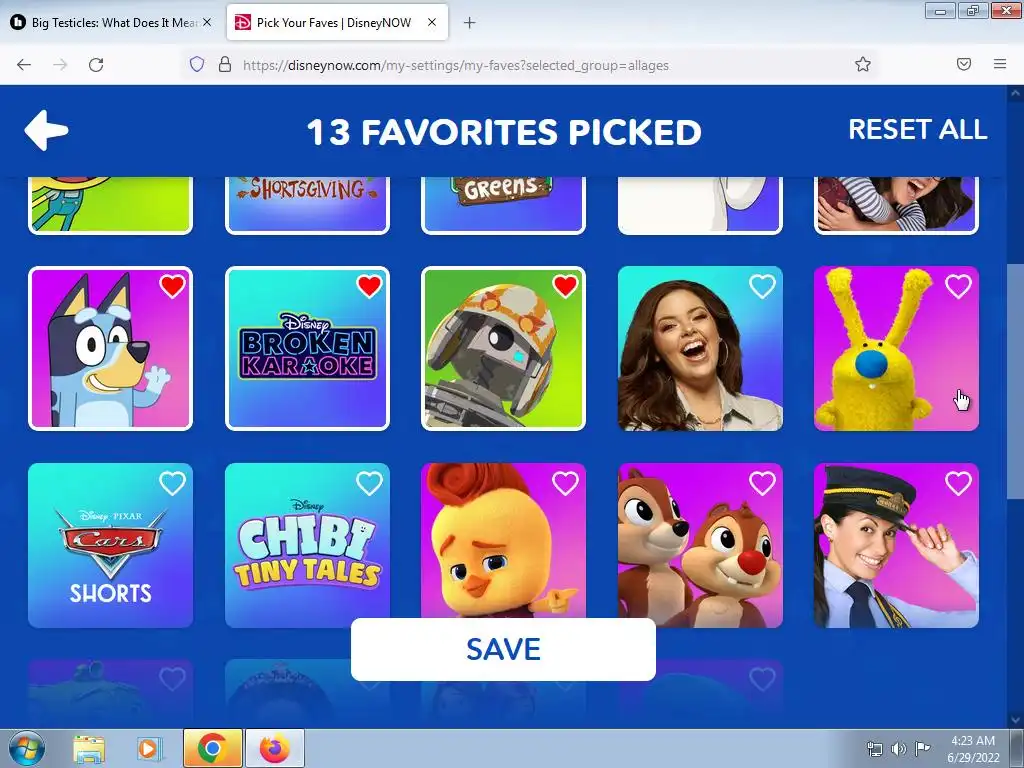
Task: Bookmark this page with star icon
Action: 863,64
